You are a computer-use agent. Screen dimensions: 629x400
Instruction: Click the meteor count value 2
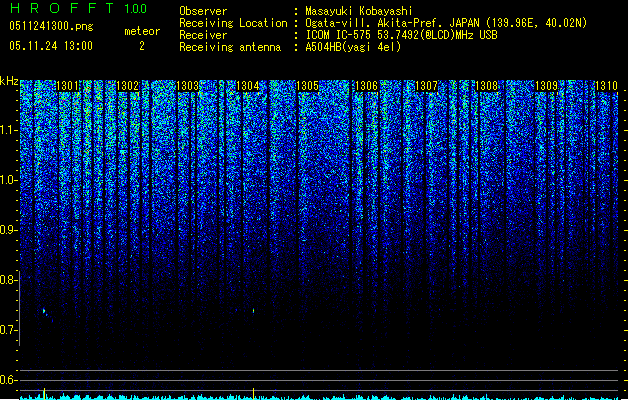[142, 46]
